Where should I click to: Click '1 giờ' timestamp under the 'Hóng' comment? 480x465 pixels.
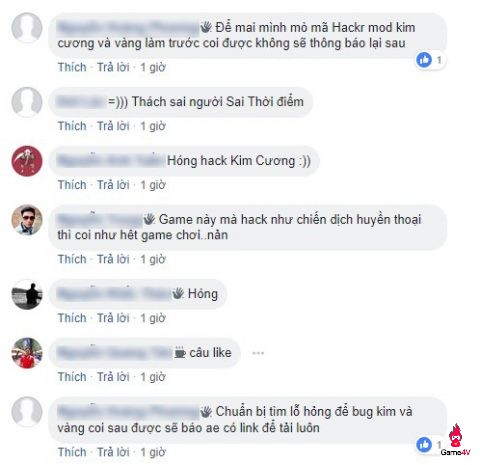(153, 318)
